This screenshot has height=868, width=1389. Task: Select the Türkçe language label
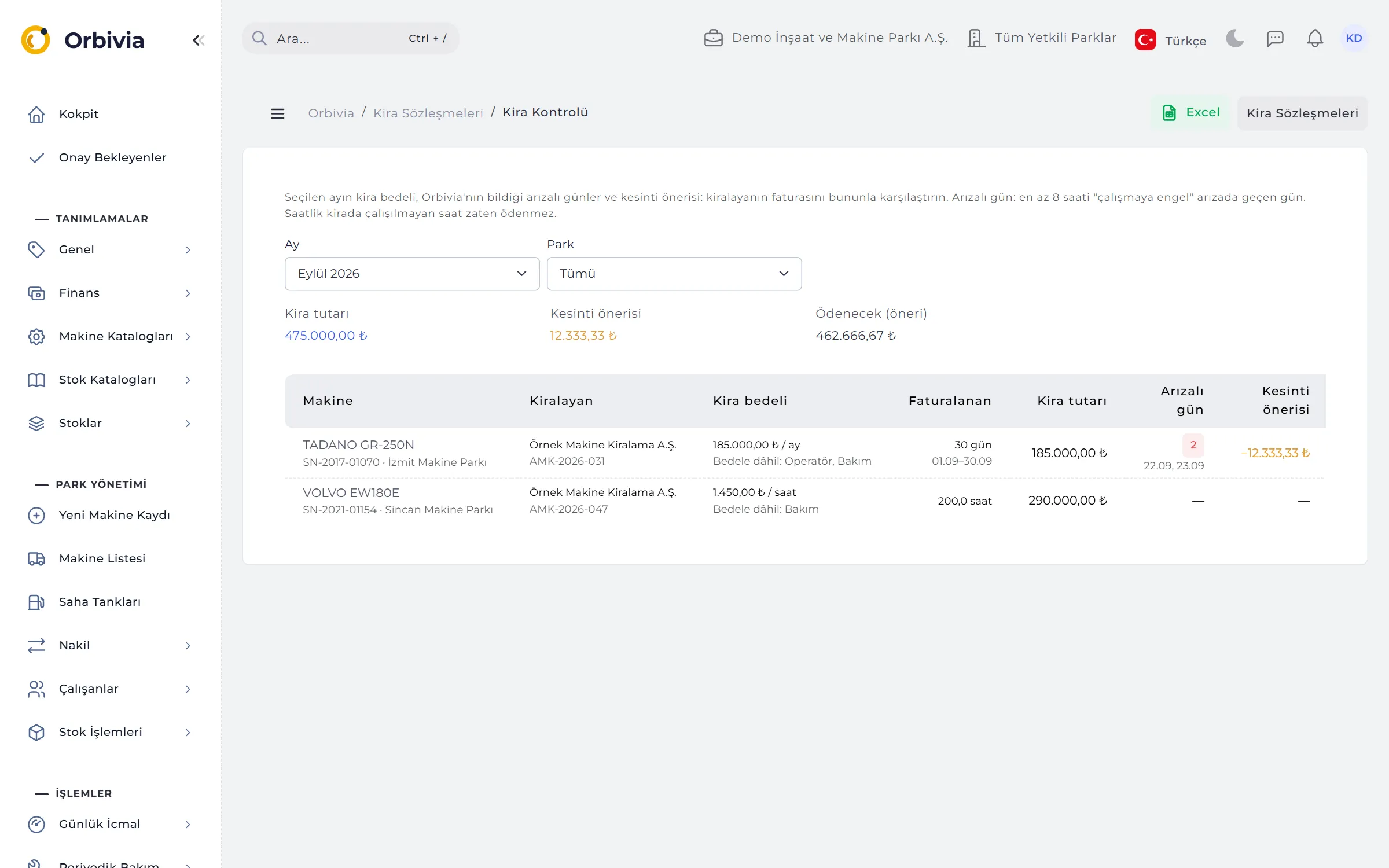(x=1185, y=41)
